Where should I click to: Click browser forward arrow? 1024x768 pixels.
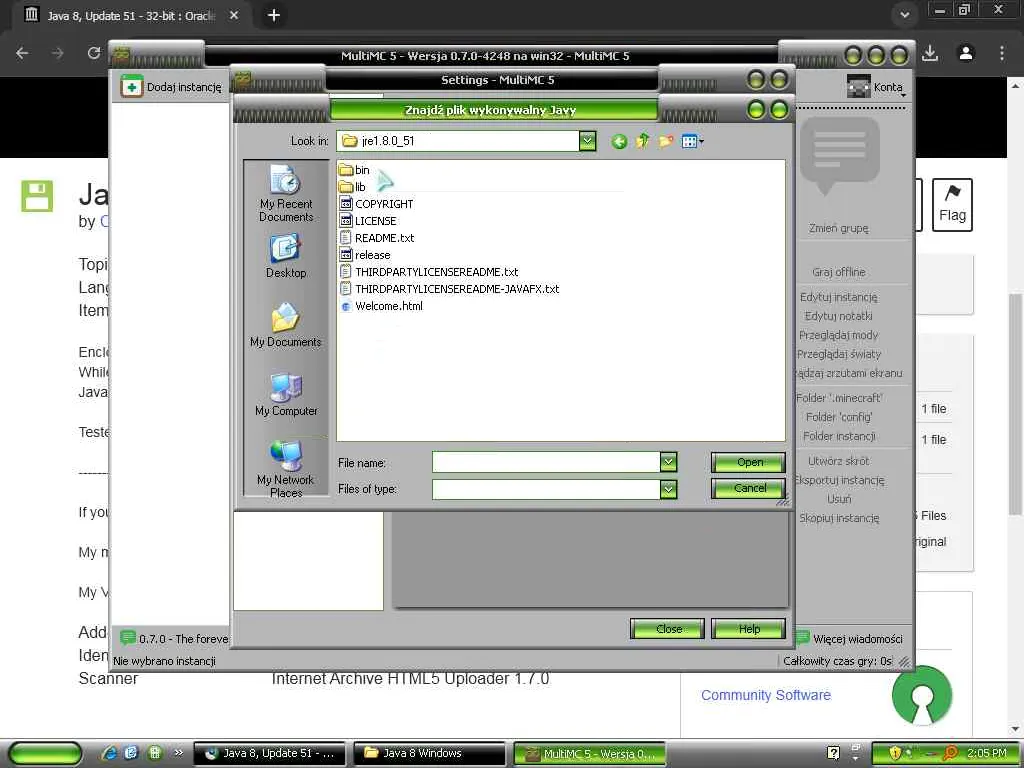pyautogui.click(x=58, y=54)
